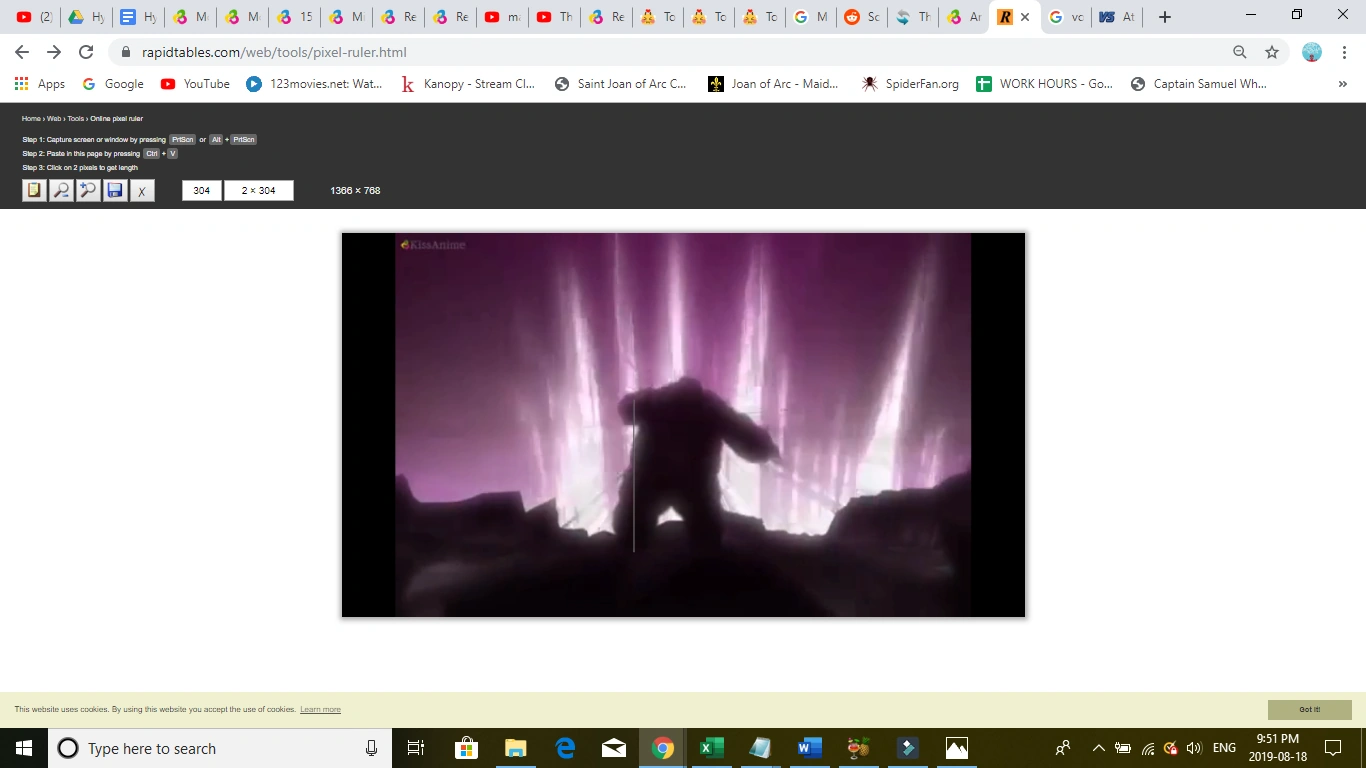Open the Filmora app from the taskbar

point(907,748)
